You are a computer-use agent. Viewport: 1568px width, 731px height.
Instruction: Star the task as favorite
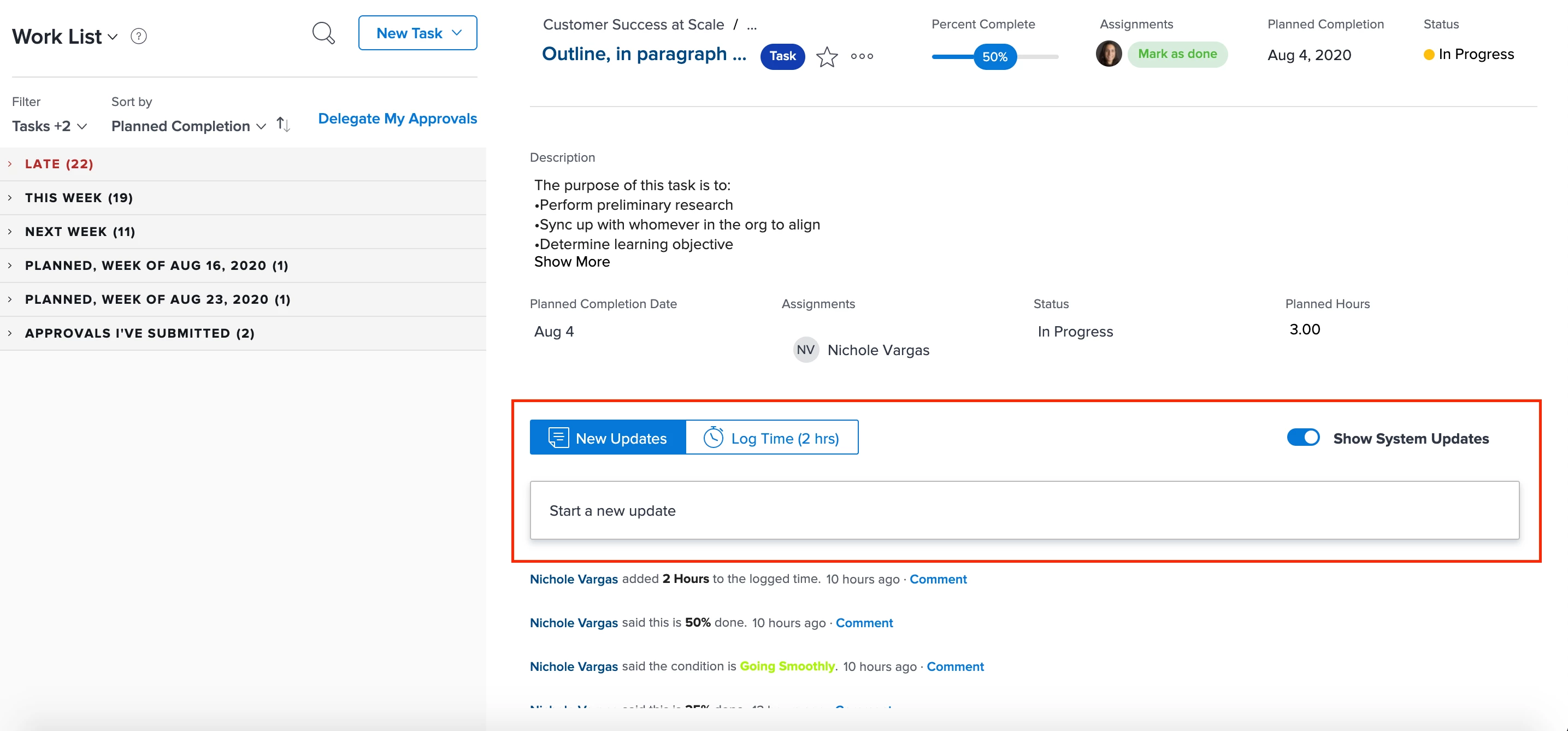[827, 57]
